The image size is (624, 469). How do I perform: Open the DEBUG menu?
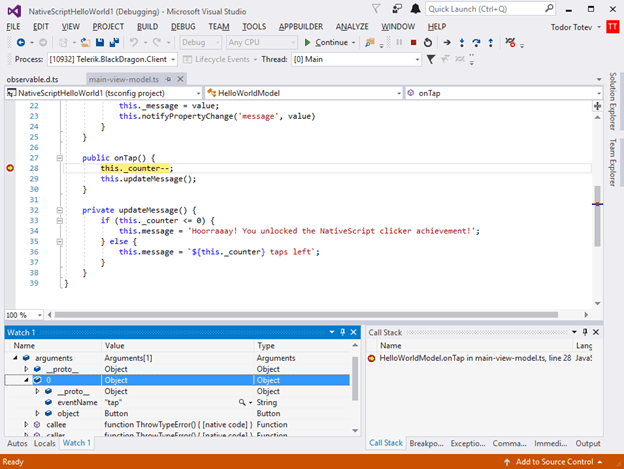point(183,27)
